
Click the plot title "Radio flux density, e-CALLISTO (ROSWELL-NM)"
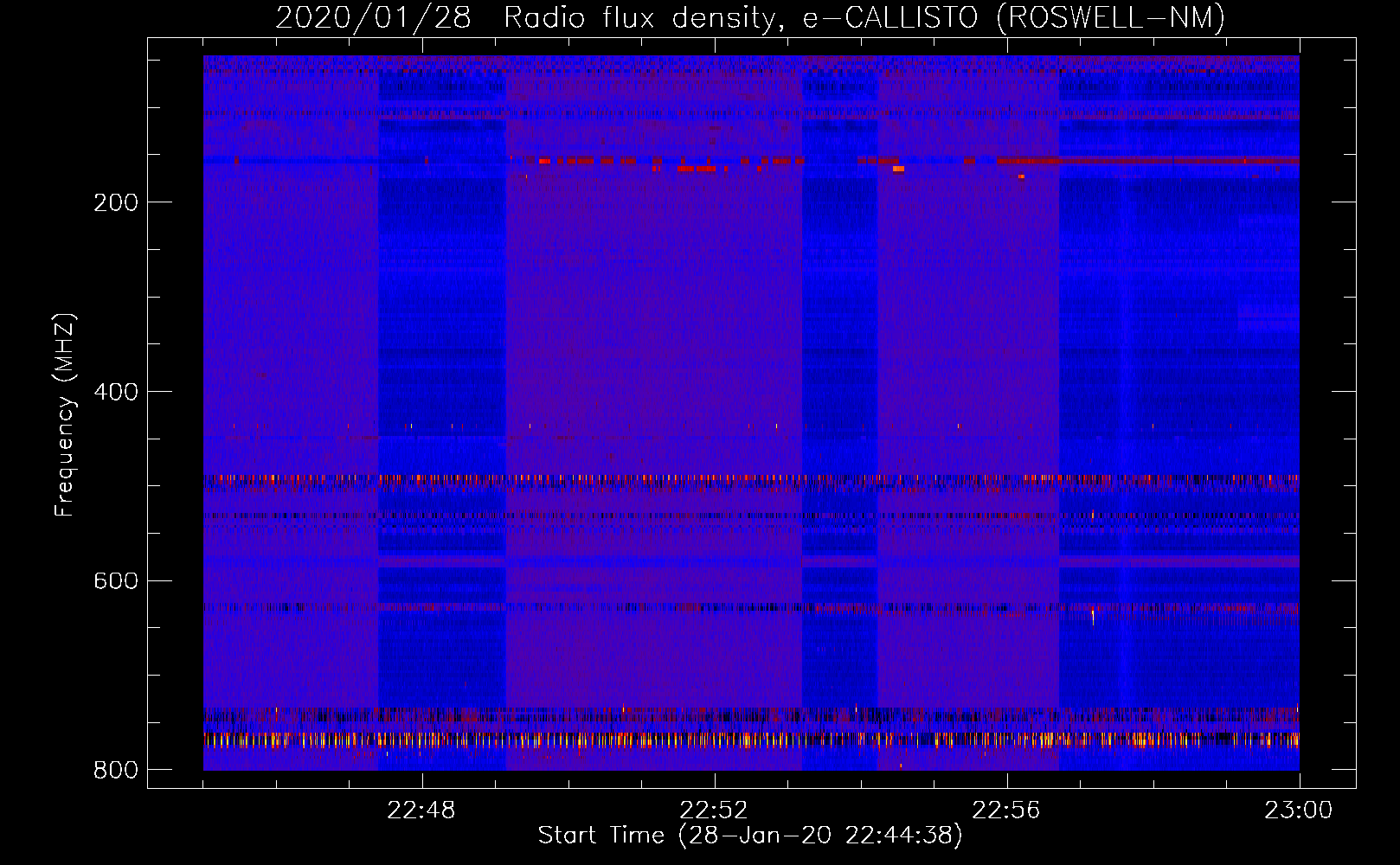864,17
